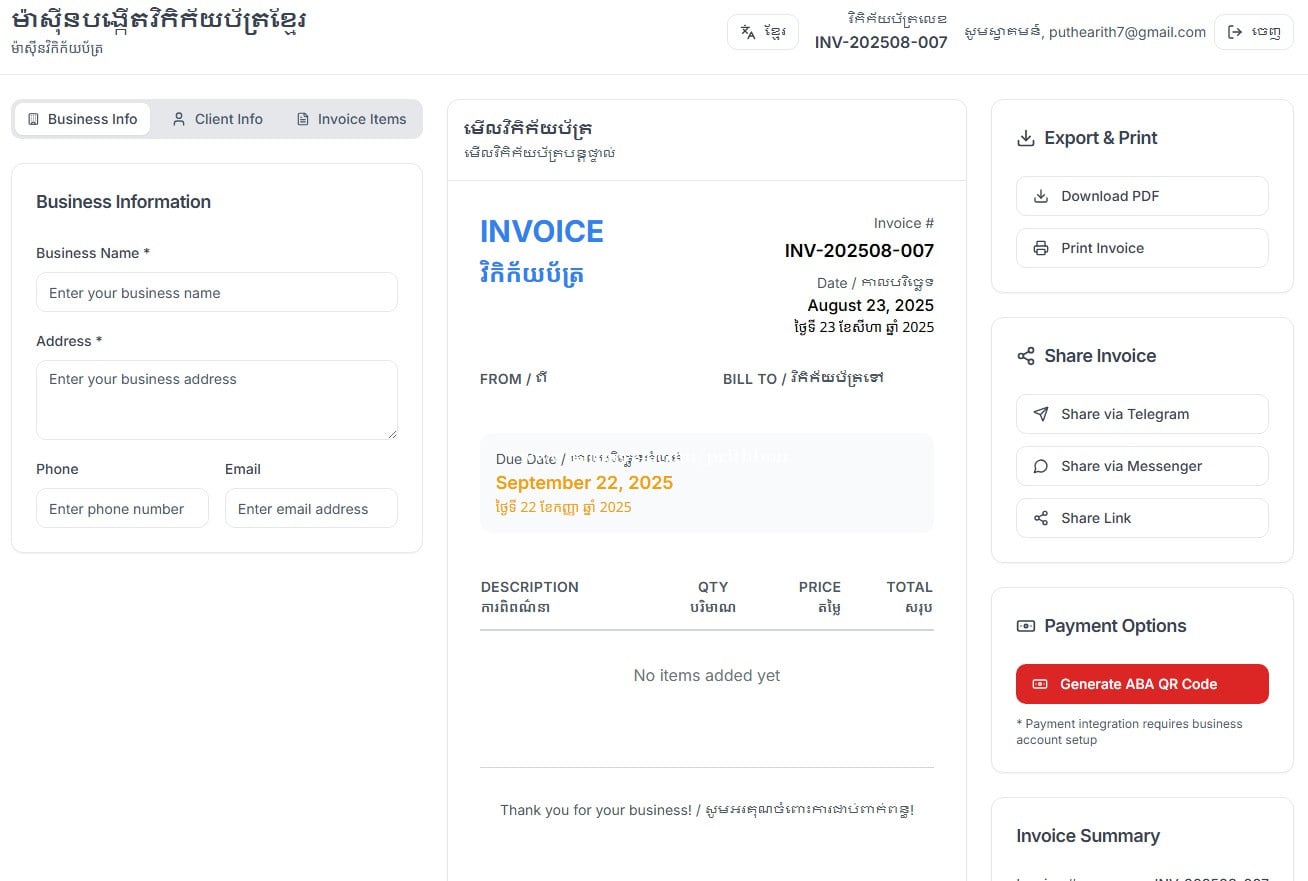Click the printer icon in Print Invoice

(1041, 248)
